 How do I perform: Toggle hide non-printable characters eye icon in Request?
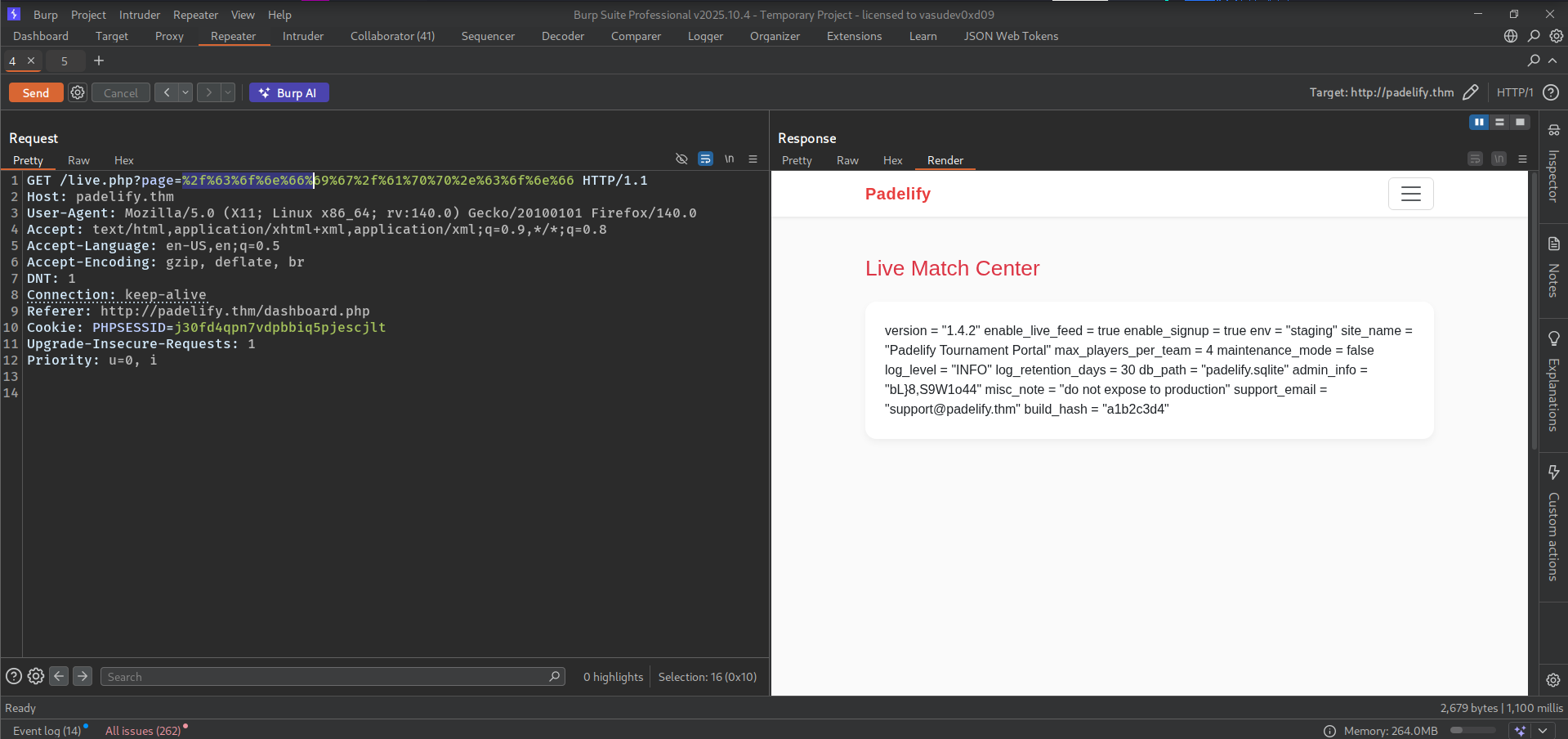[681, 159]
